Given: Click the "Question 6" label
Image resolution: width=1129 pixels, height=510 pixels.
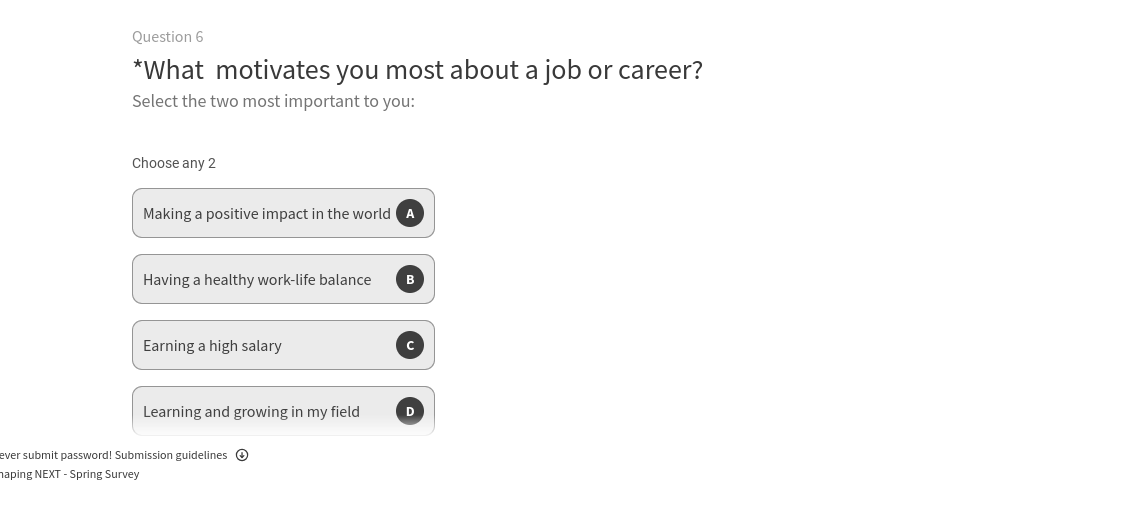Looking at the screenshot, I should coord(167,37).
